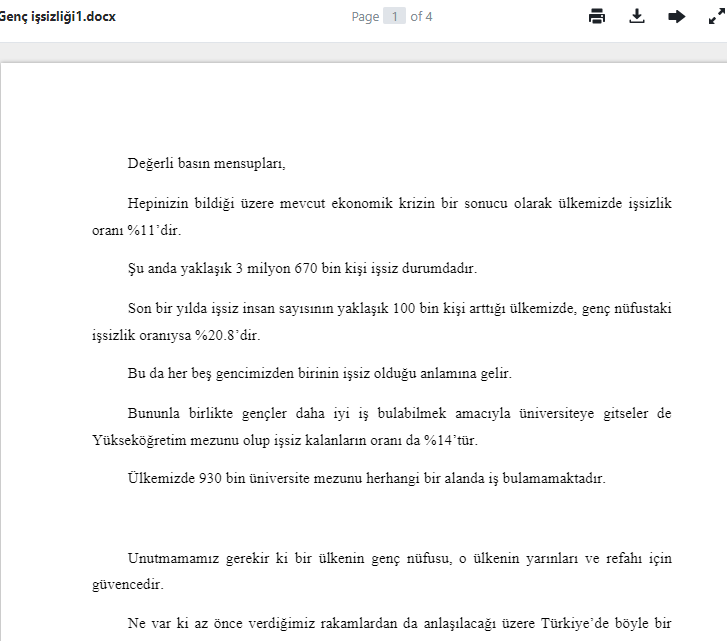Click the 'Page' label in the header
This screenshot has height=641, width=727.
(x=365, y=17)
